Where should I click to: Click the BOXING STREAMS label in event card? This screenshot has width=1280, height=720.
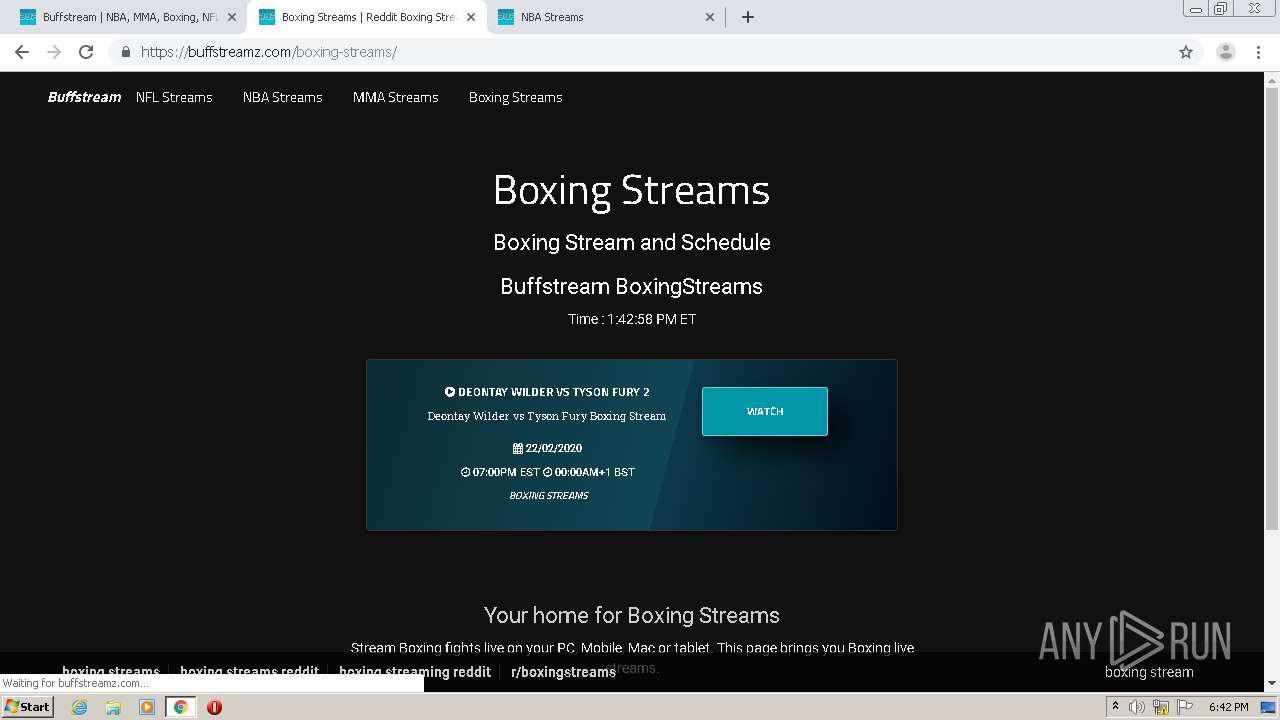(549, 496)
